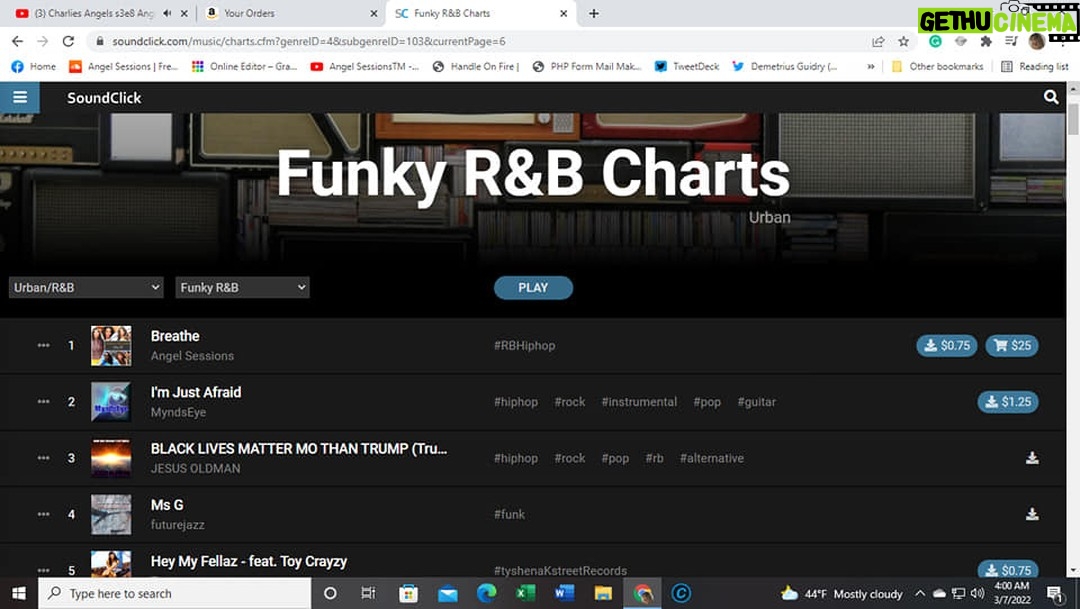The height and width of the screenshot is (609, 1080).
Task: Click the page vertical scrollbar thumb
Action: pyautogui.click(x=1072, y=117)
